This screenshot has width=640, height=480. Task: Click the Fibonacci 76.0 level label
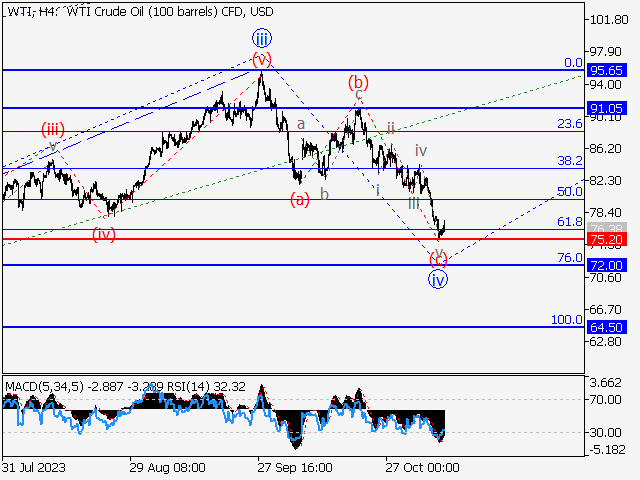570,258
